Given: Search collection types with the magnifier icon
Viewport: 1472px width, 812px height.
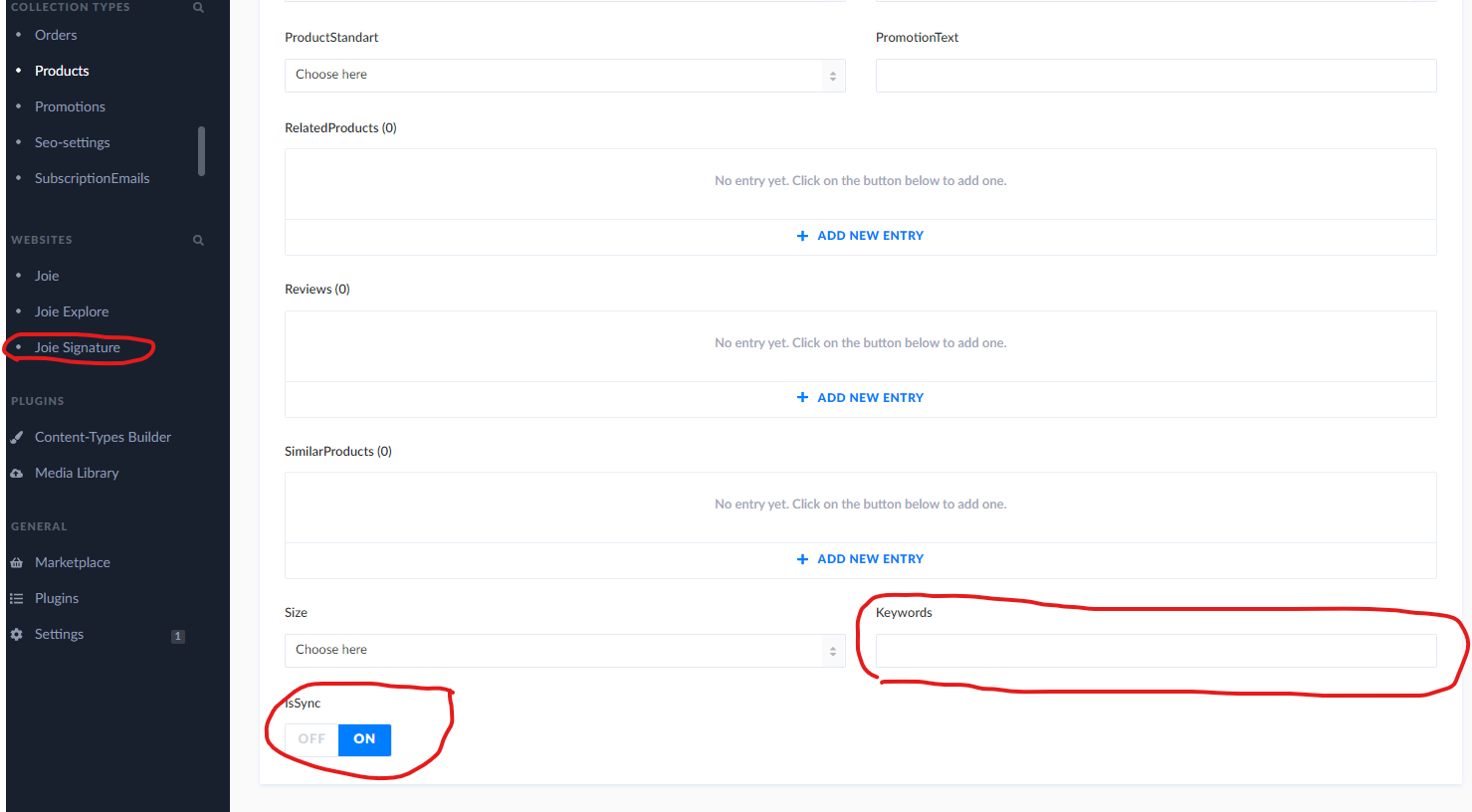Looking at the screenshot, I should click(198, 7).
